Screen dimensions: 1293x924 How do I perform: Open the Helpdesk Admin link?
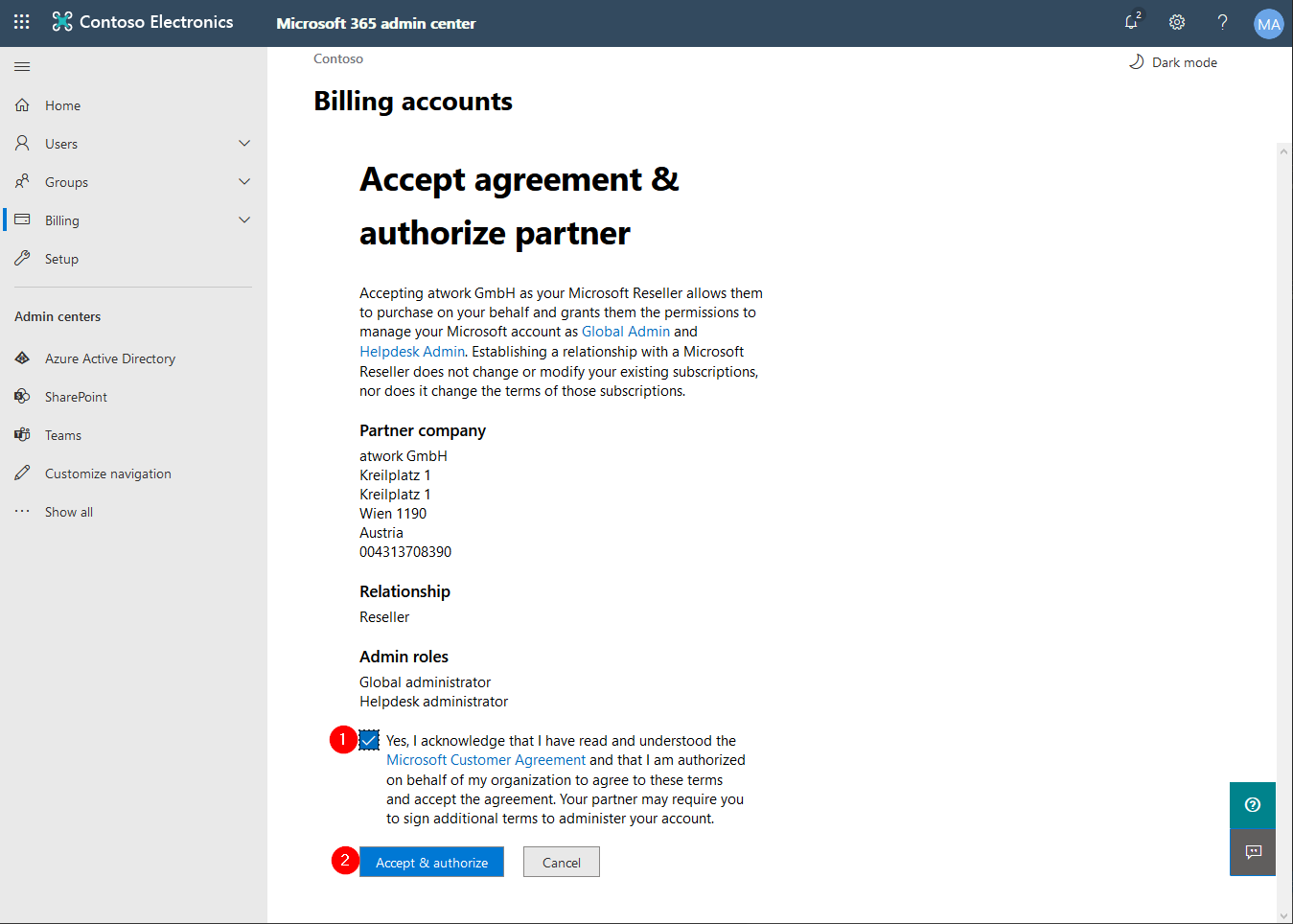(x=412, y=352)
